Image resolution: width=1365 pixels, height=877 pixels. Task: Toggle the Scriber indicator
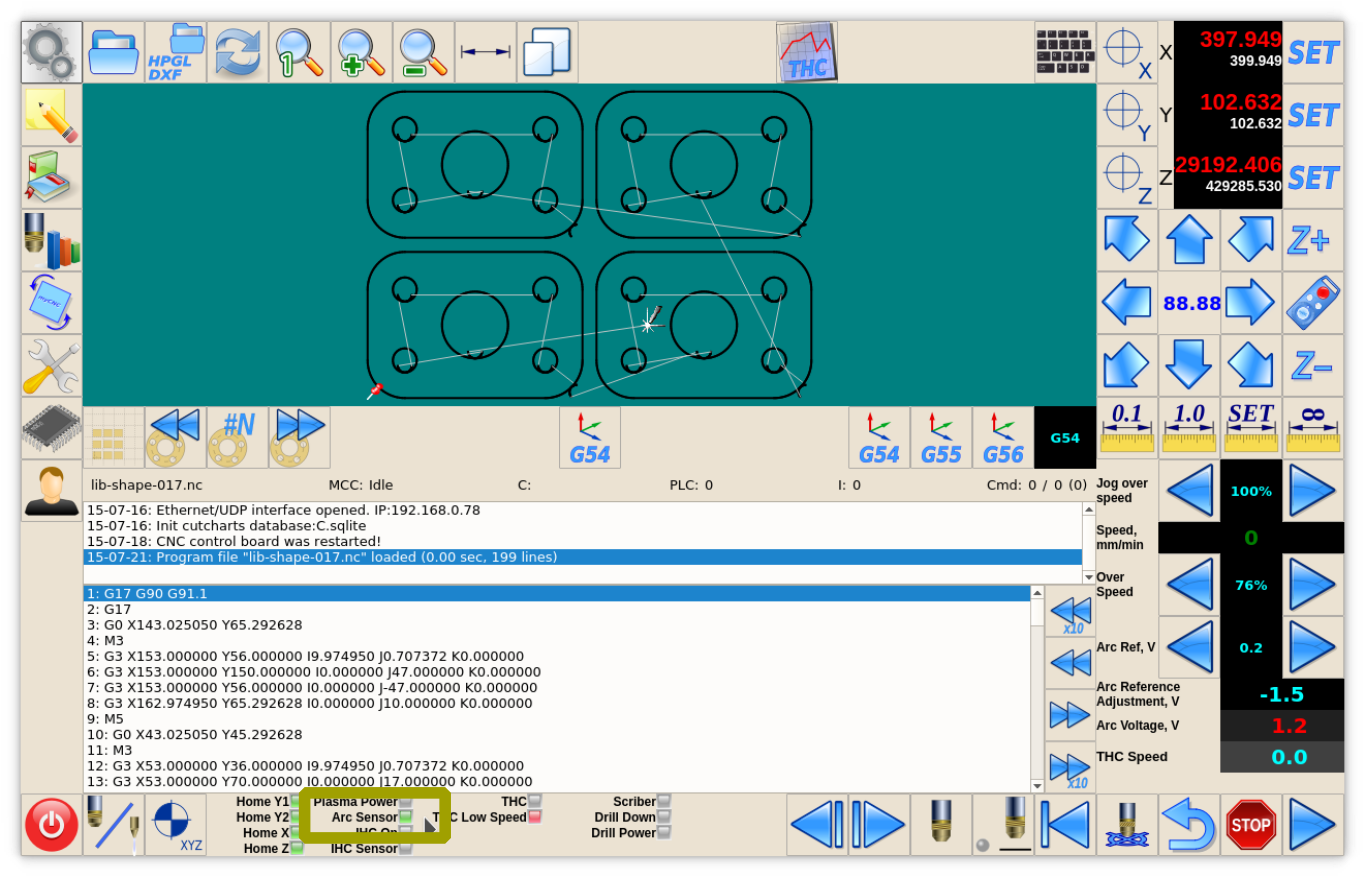664,802
